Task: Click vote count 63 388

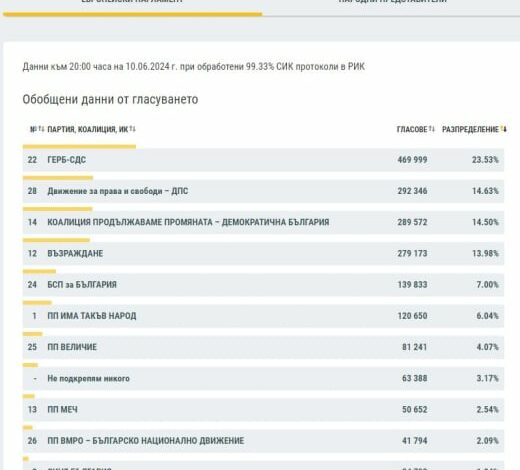Action: [x=415, y=379]
